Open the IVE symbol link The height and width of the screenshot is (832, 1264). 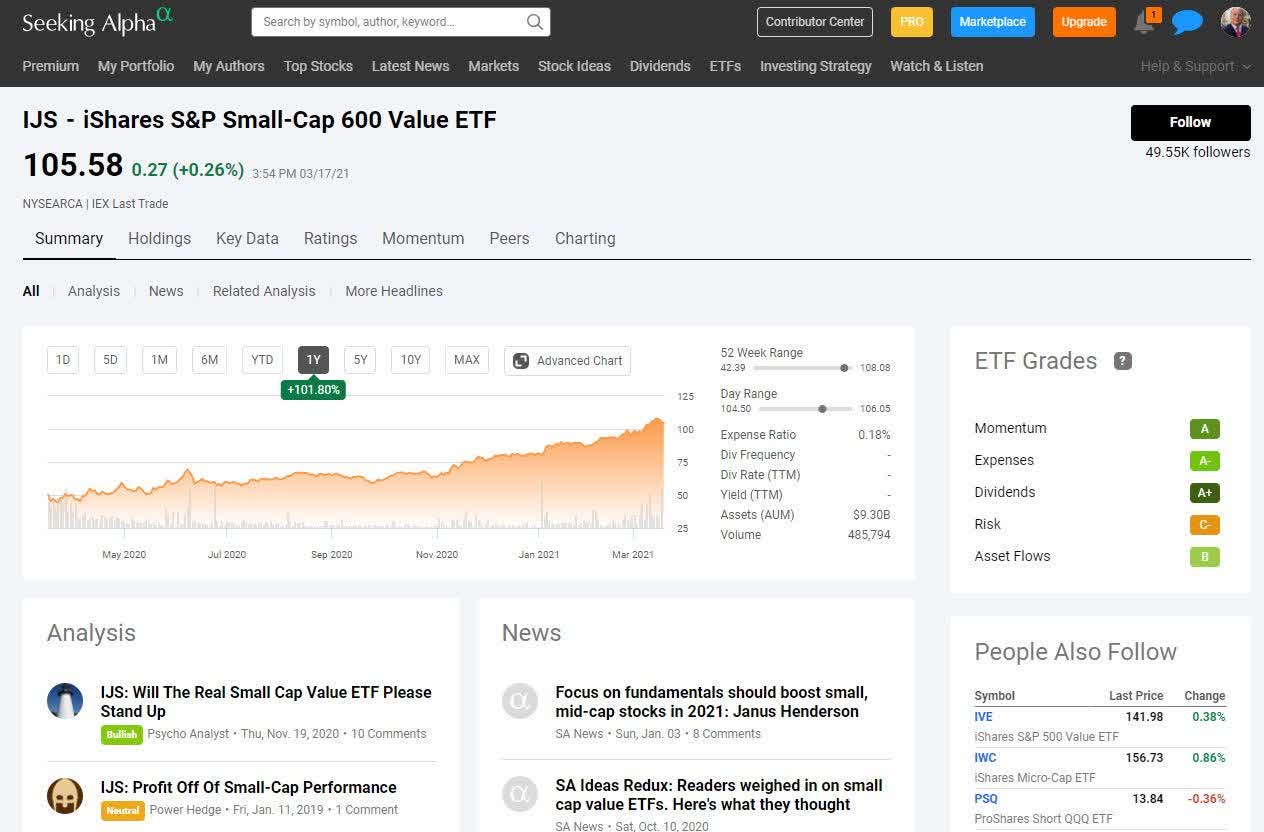[983, 717]
